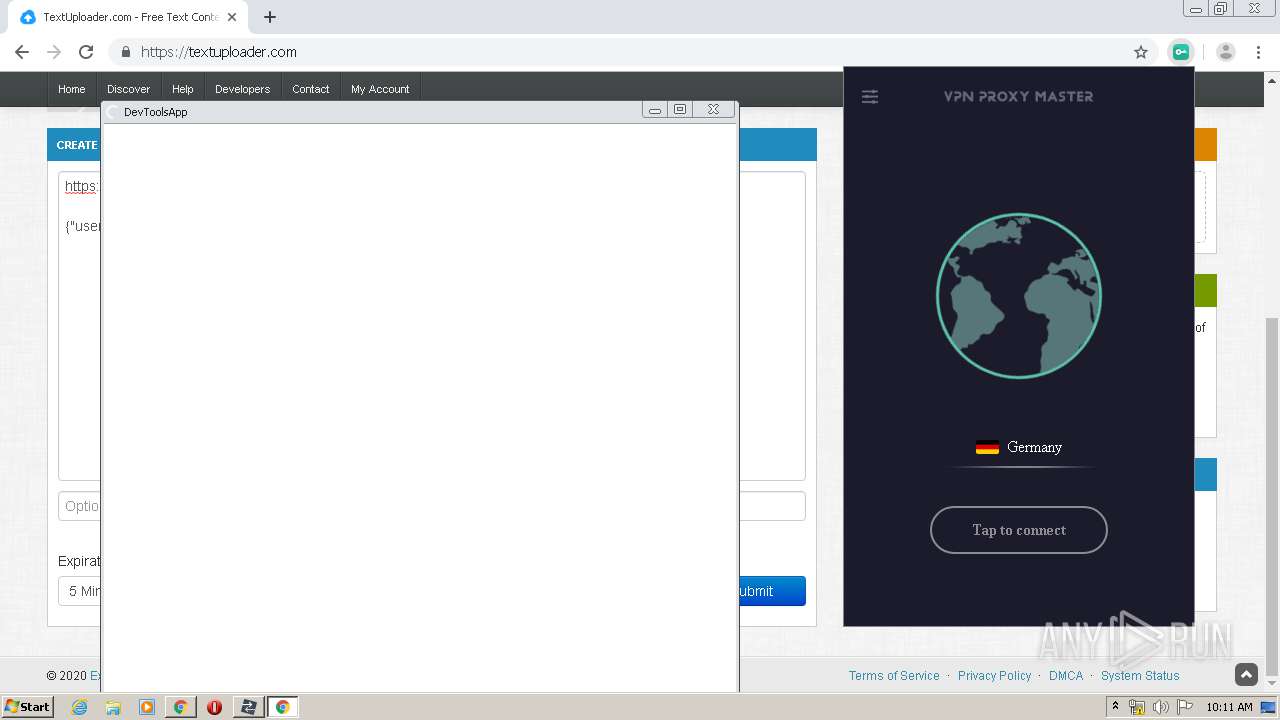The height and width of the screenshot is (720, 1280).
Task: Open Internet Explorer from the taskbar
Action: 79,707
